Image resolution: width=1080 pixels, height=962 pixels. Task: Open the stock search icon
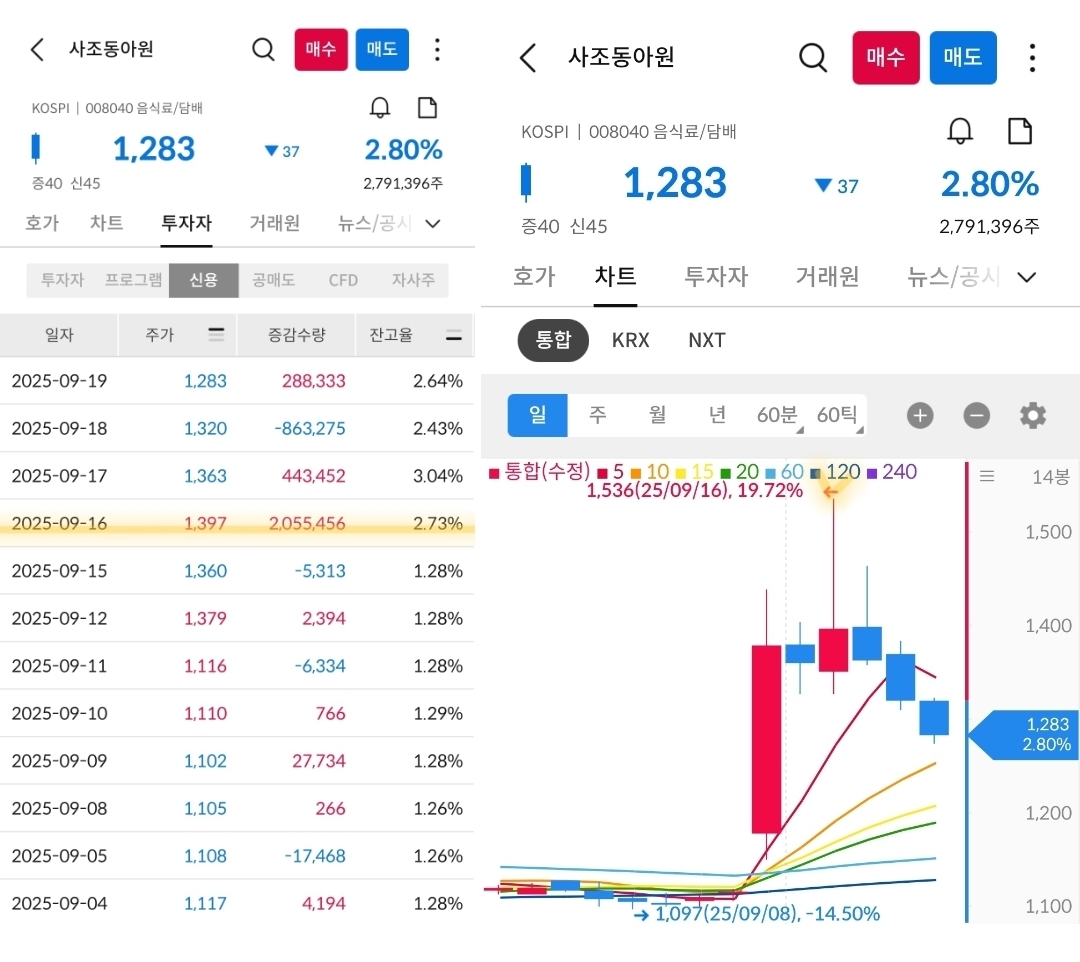813,58
